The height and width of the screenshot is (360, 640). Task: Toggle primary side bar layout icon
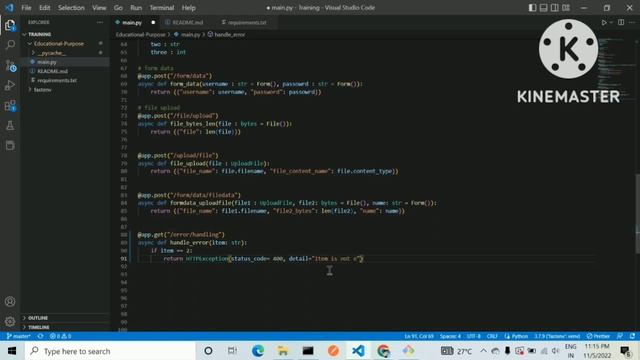tap(532, 8)
